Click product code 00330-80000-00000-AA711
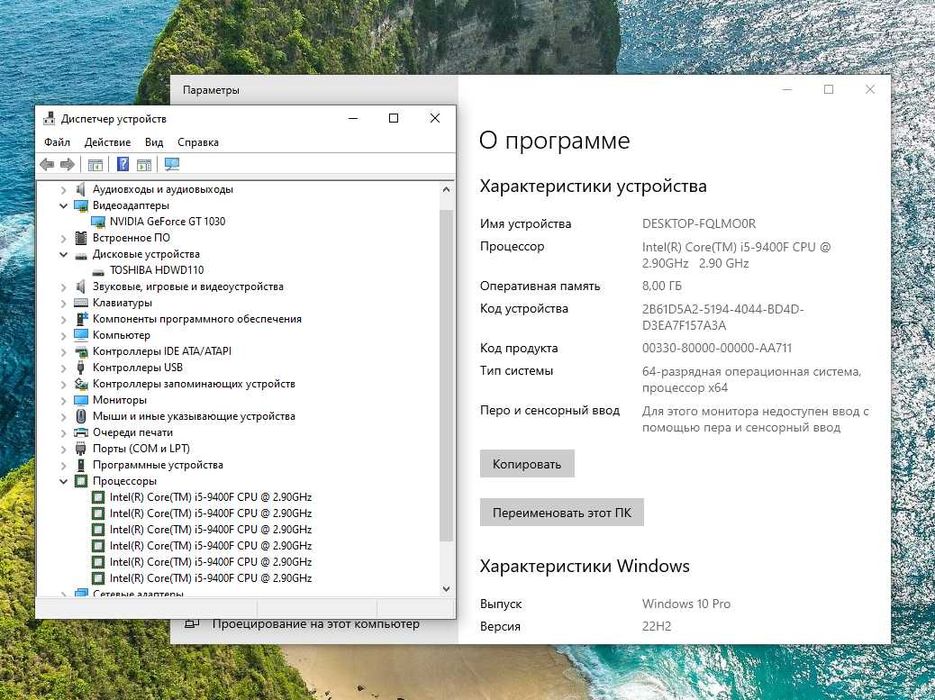This screenshot has height=700, width=935. click(x=717, y=348)
